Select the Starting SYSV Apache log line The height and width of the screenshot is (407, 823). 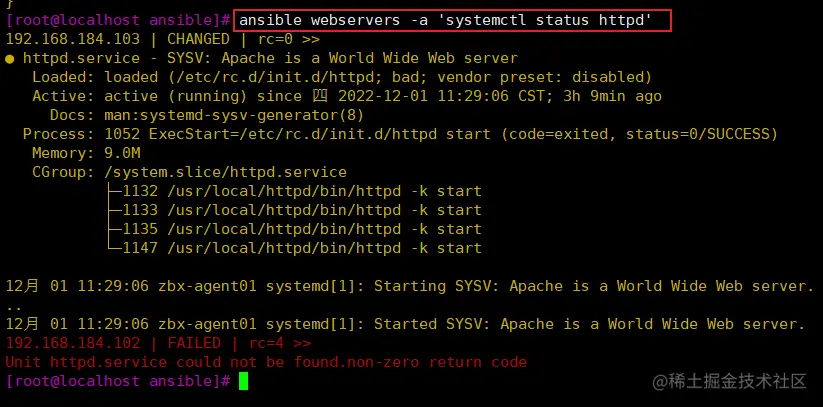point(409,286)
